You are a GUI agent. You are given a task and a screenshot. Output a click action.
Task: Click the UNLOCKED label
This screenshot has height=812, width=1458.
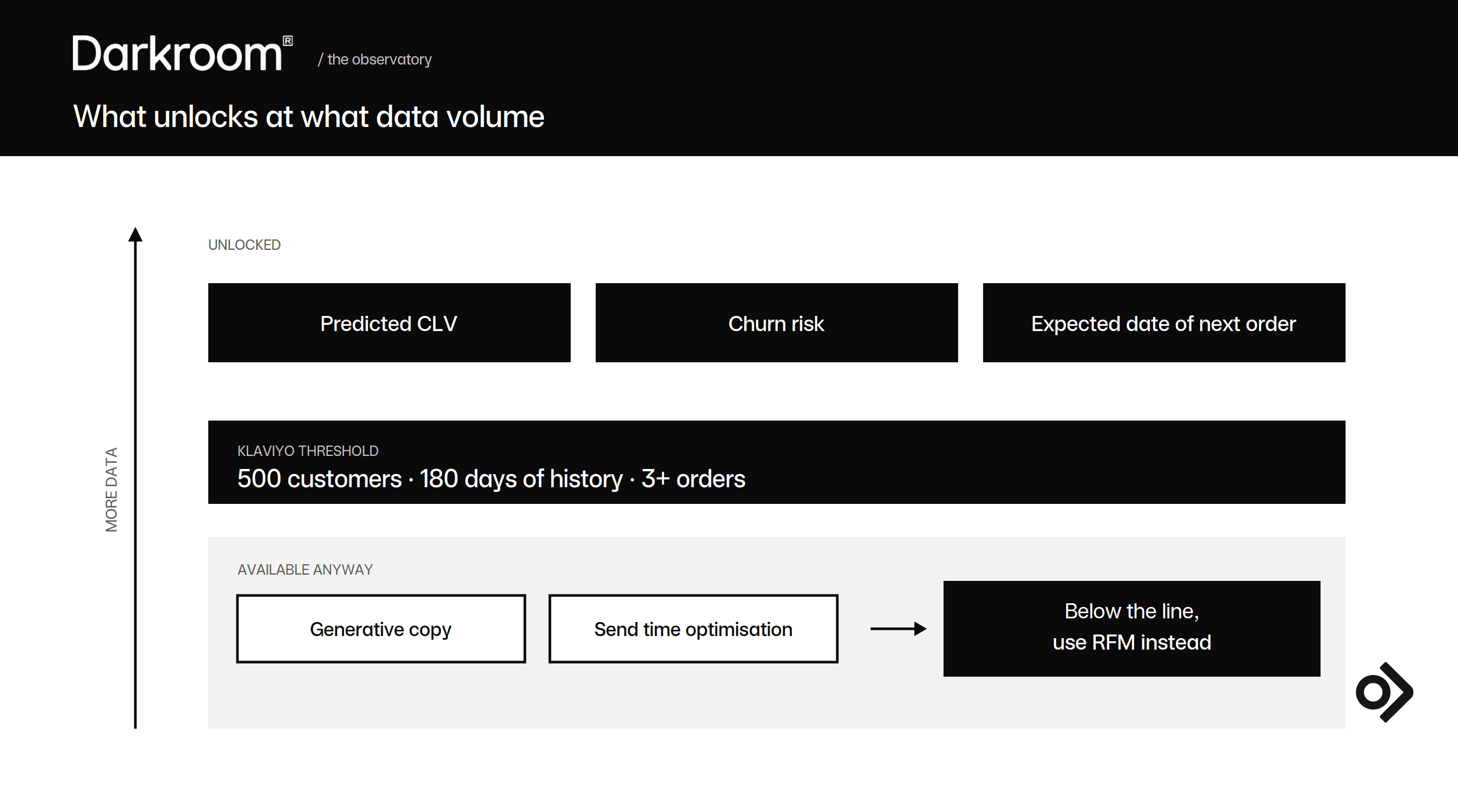(245, 245)
